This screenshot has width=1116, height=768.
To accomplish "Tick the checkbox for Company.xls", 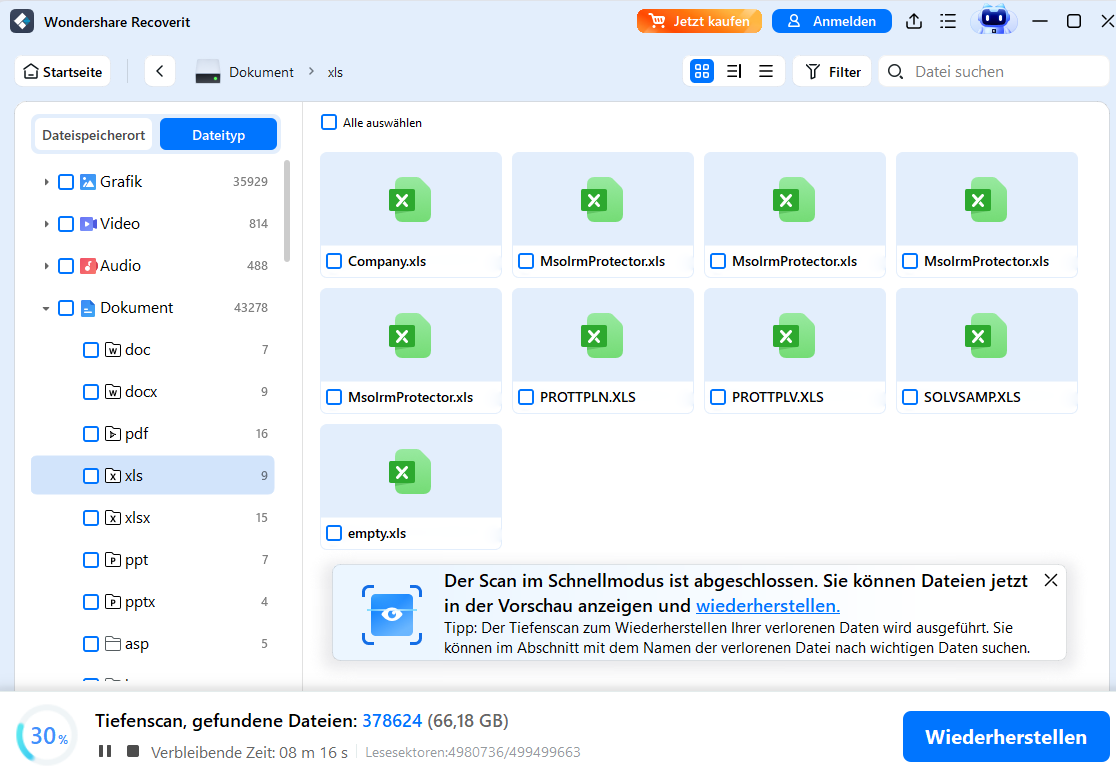I will [x=335, y=261].
